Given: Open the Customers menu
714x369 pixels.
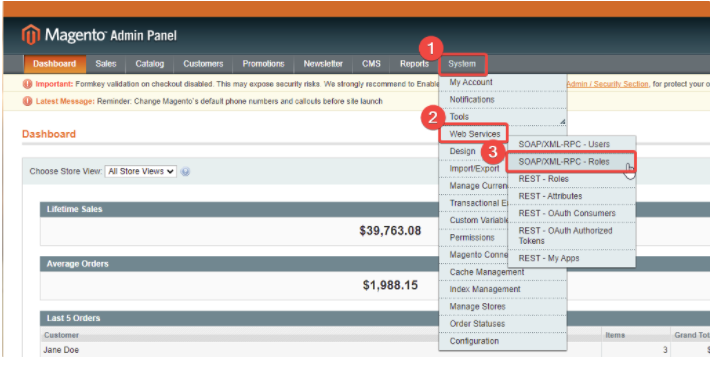Looking at the screenshot, I should pos(203,64).
